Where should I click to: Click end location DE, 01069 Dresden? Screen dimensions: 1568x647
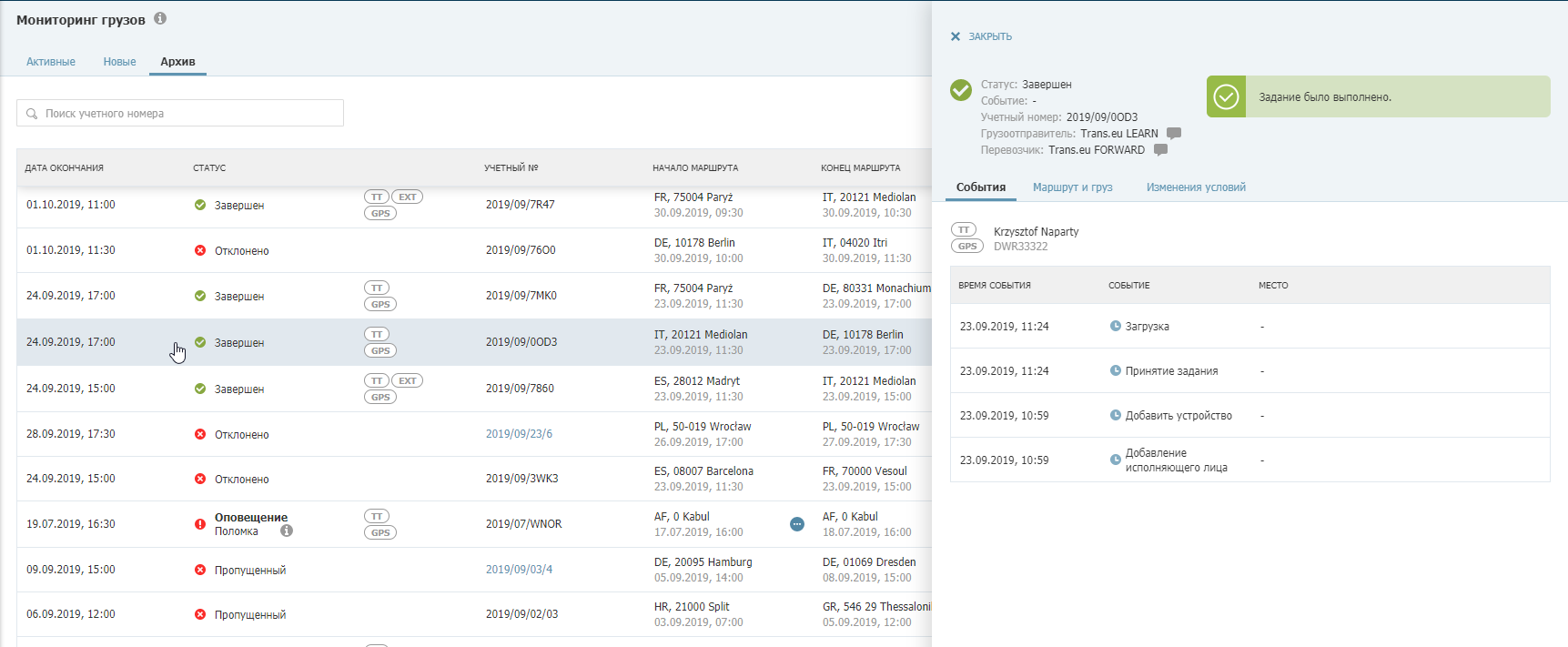pyautogui.click(x=869, y=562)
